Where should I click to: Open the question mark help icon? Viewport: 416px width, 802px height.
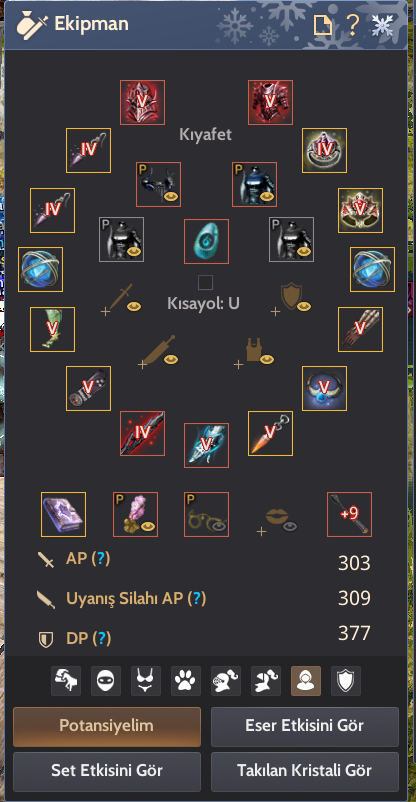(x=352, y=24)
